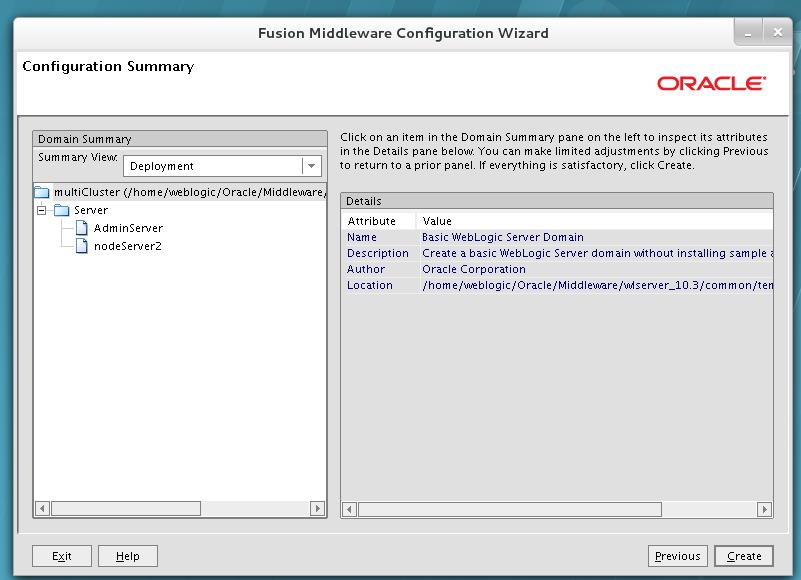Click the AdminServer document icon
Screen dimensions: 801x580
tap(81, 228)
